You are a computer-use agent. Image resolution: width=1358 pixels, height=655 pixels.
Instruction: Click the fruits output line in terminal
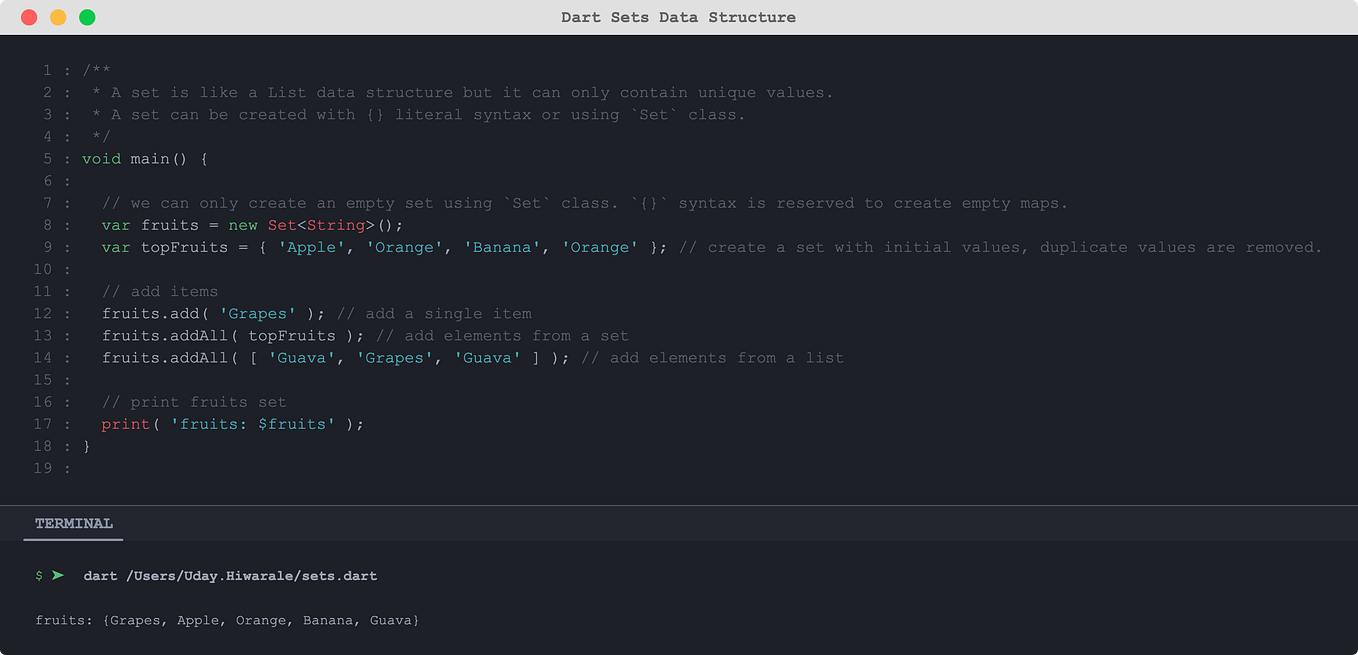(227, 620)
